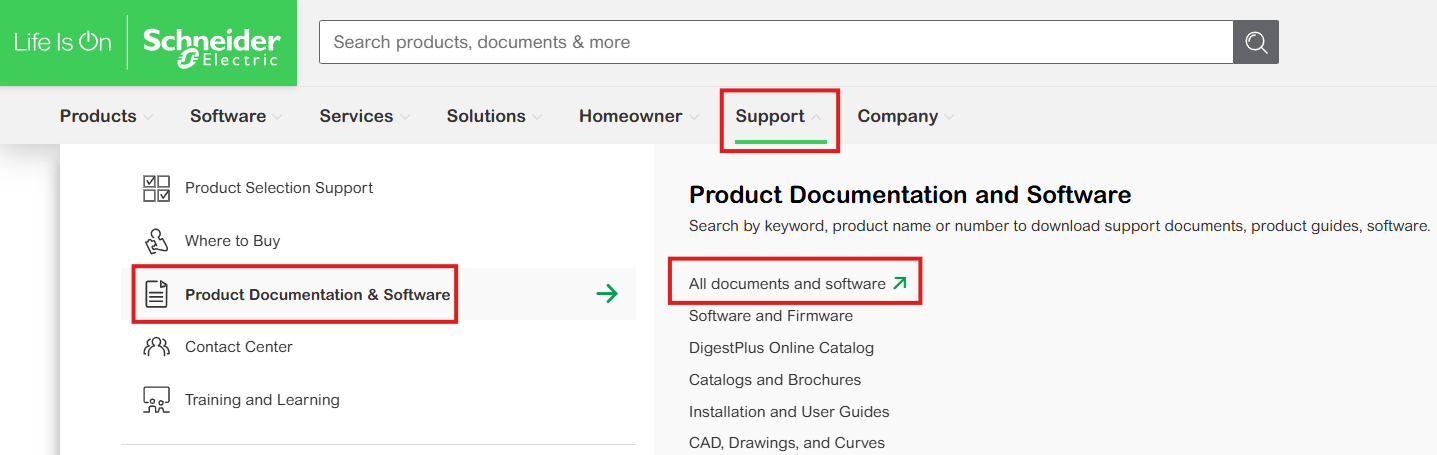Viewport: 1437px width, 455px height.
Task: Open the Support navigation menu
Action: point(770,116)
